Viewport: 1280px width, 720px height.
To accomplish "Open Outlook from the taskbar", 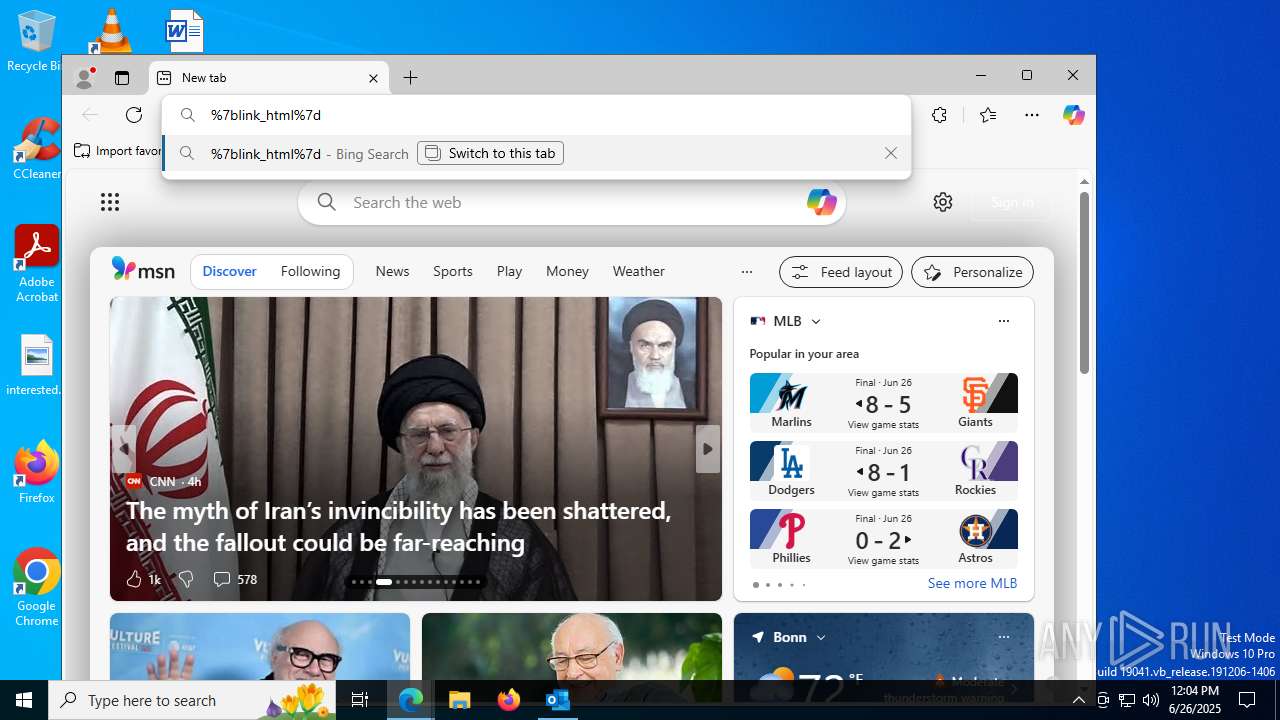I will (557, 700).
